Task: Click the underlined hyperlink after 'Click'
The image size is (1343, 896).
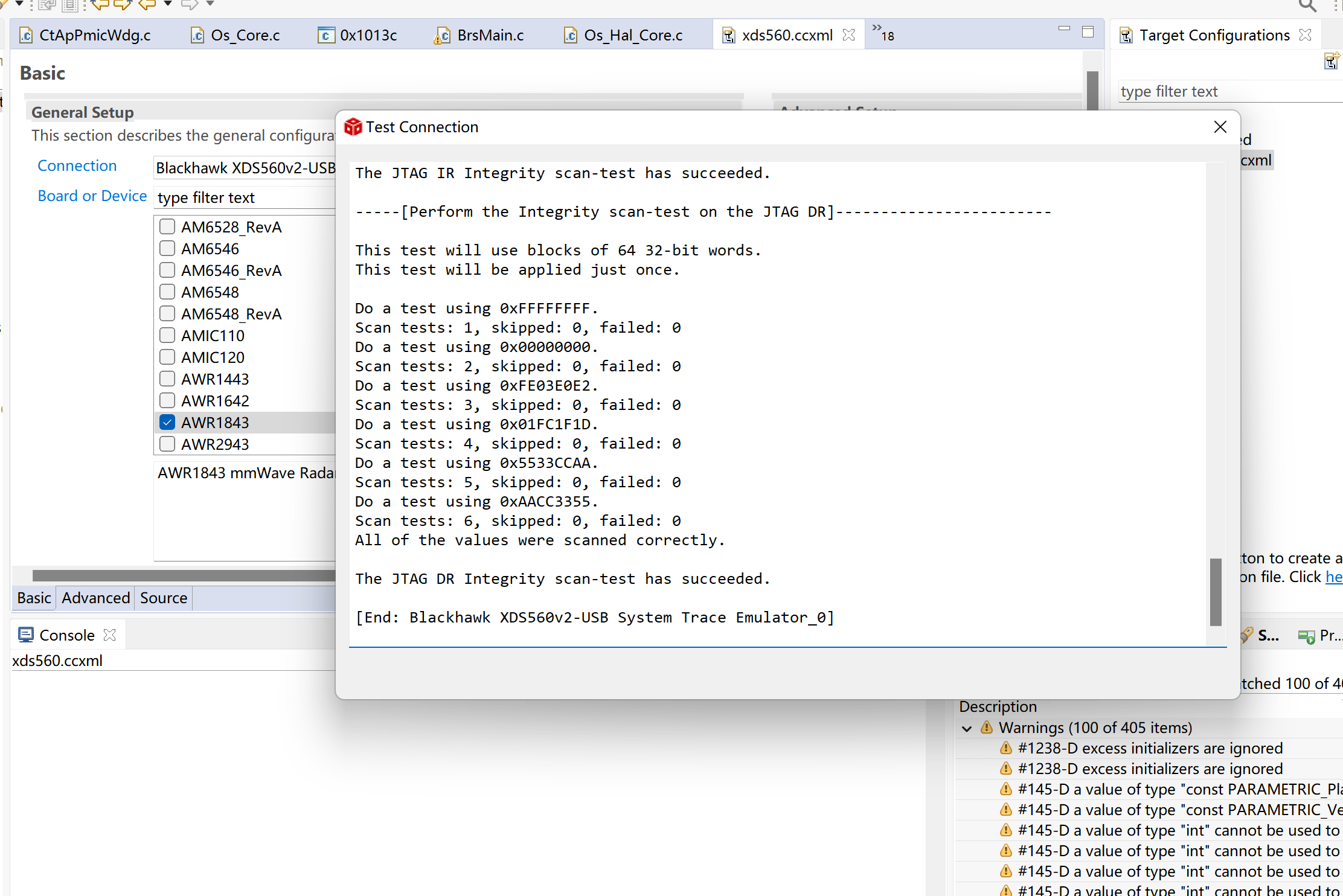Action: (x=1334, y=577)
